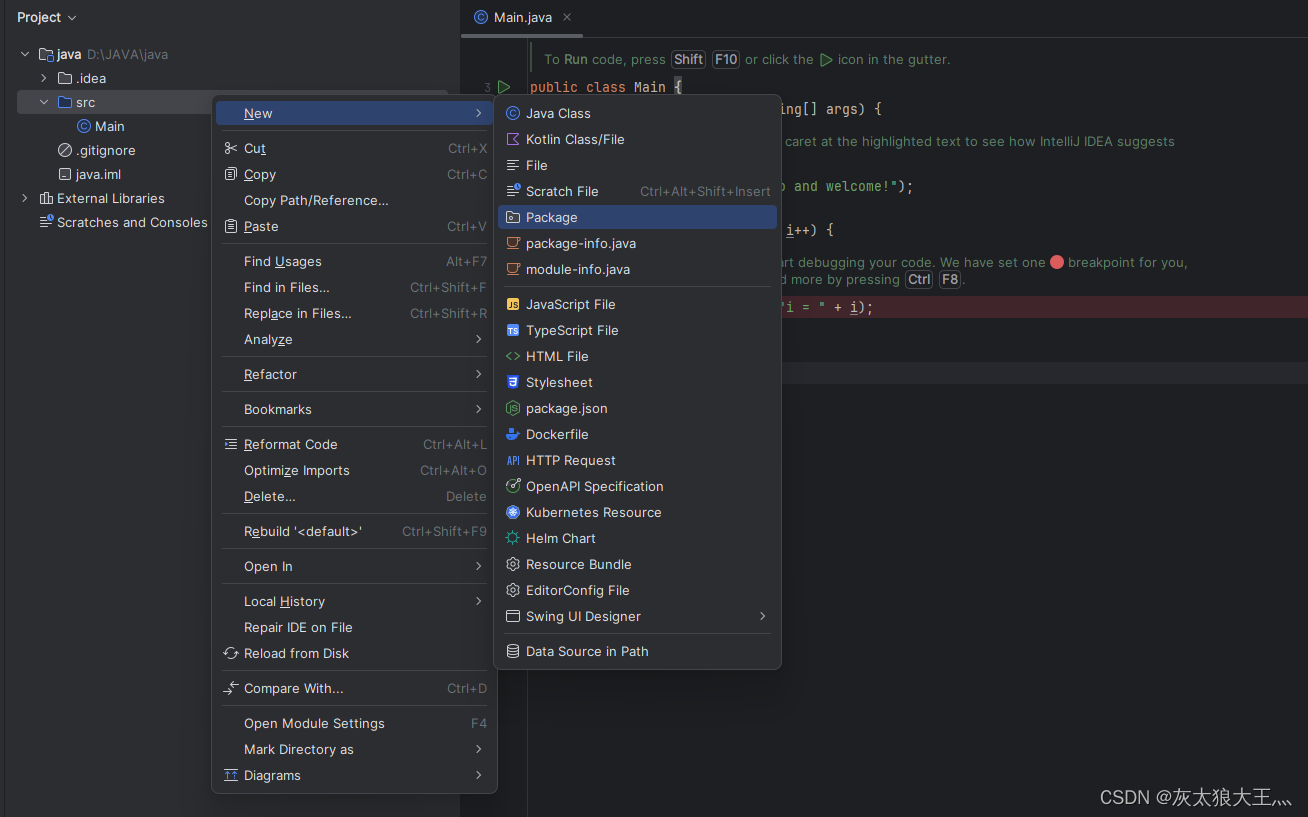This screenshot has width=1308, height=817.
Task: Click the Reformat Code icon
Action: (x=231, y=444)
